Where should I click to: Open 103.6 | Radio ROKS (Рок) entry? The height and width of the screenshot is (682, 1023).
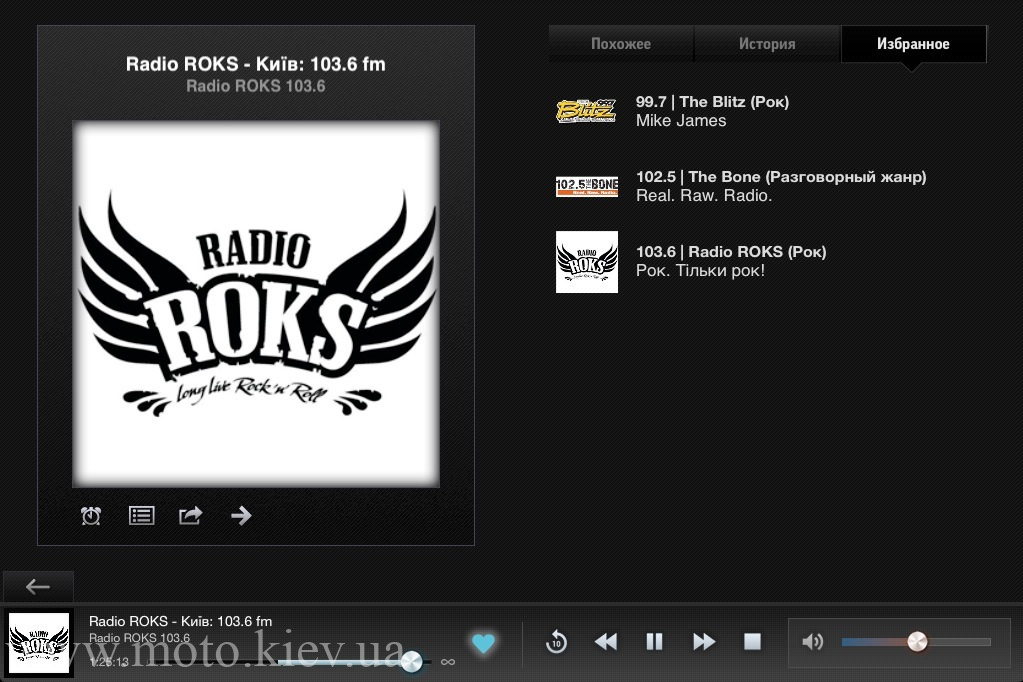coord(731,252)
